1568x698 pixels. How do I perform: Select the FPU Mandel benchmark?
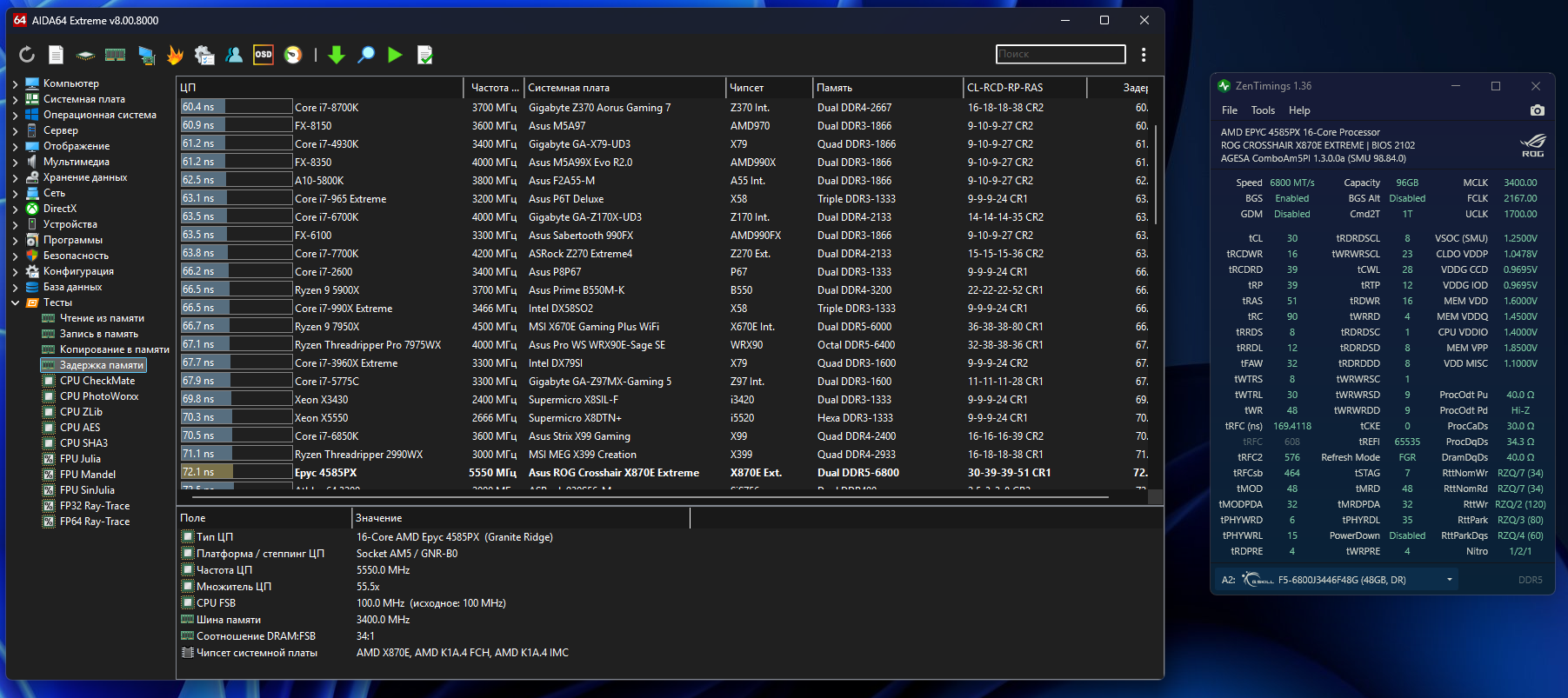(88, 475)
